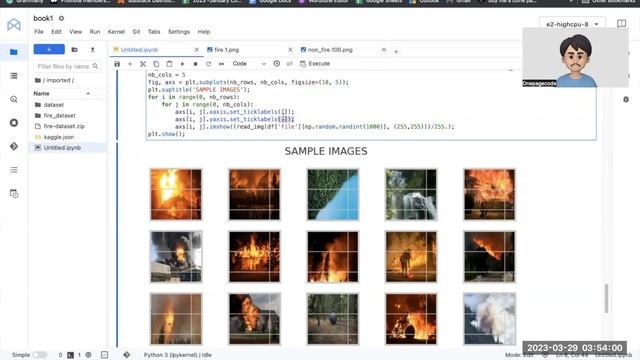Toggle Simple interface mode switch

pyautogui.click(x=40, y=355)
